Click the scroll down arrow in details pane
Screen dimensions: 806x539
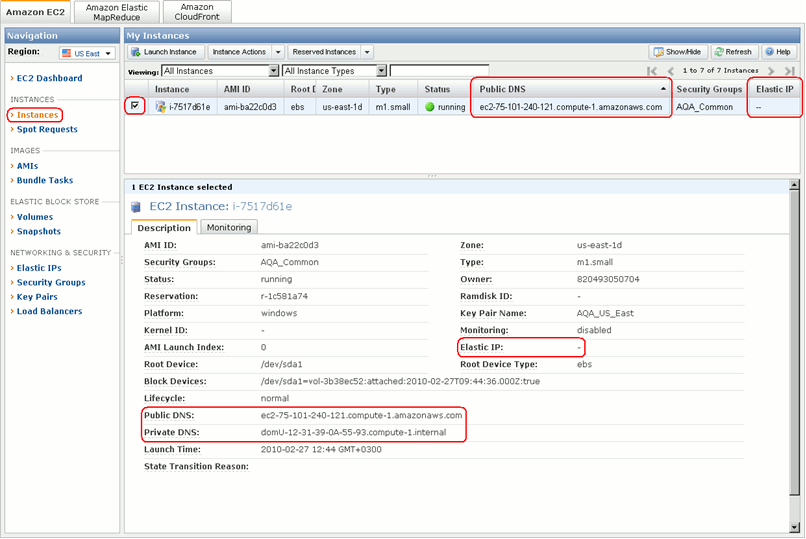[x=794, y=528]
